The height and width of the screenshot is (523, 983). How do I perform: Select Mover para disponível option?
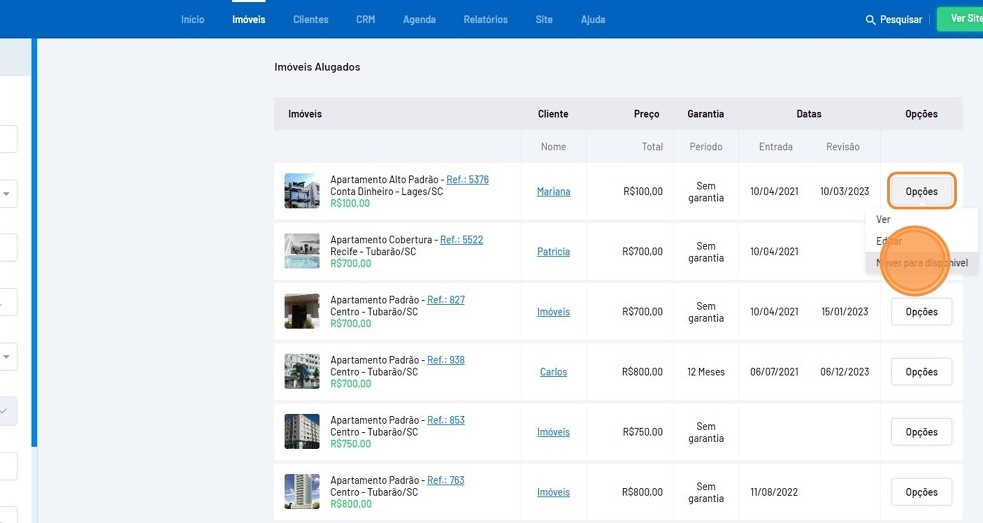pyautogui.click(x=921, y=263)
